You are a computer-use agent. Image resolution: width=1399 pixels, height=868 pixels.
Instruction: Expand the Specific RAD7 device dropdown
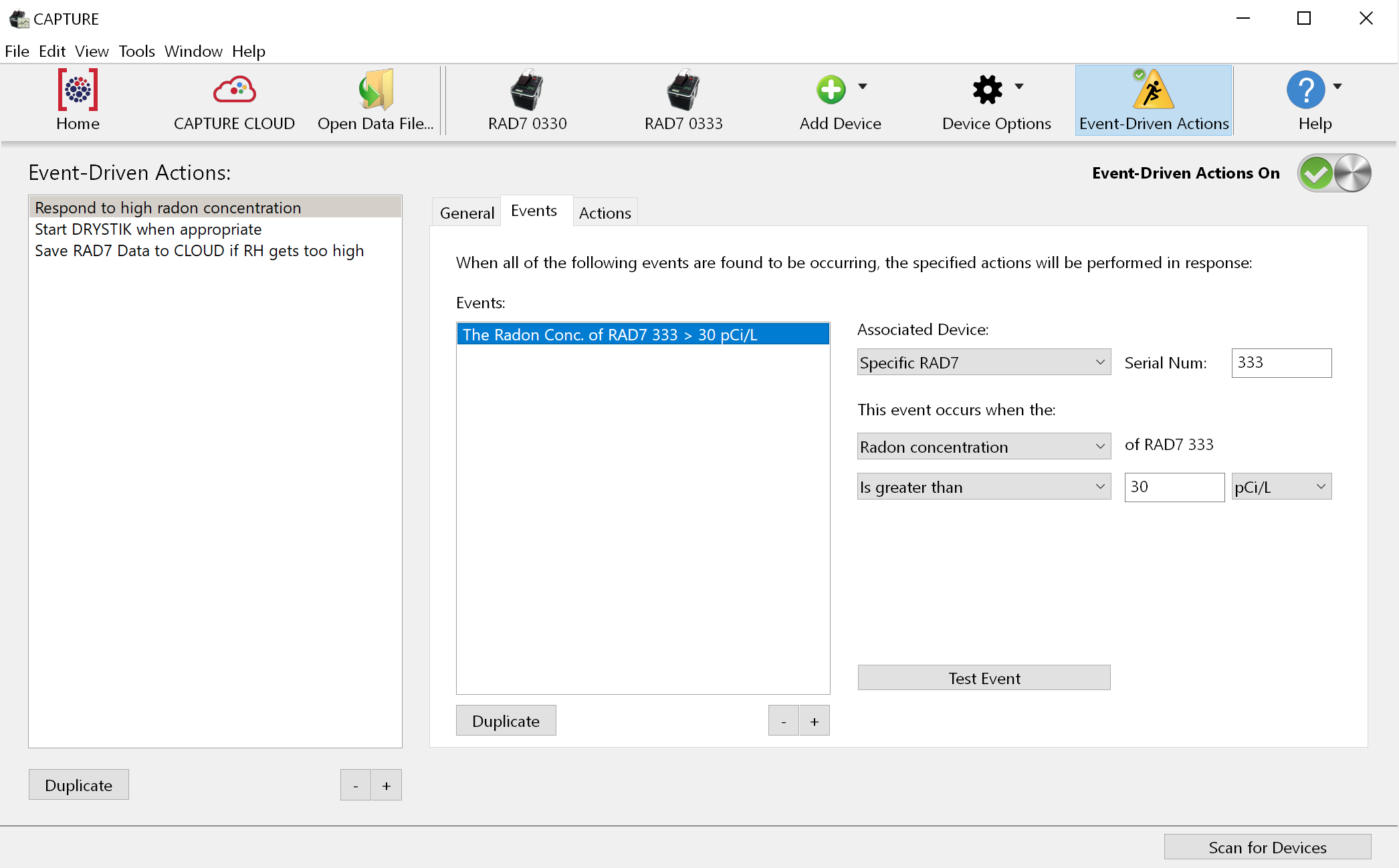[x=983, y=362]
